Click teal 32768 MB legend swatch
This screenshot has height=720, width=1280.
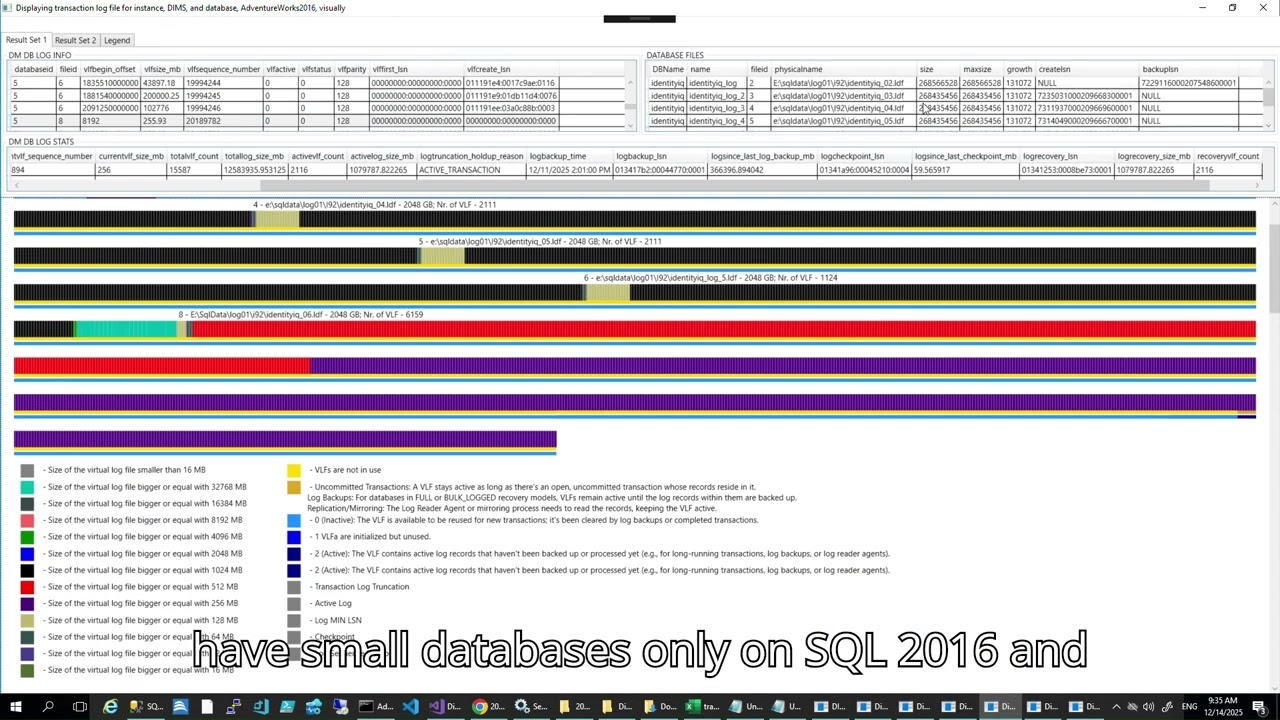point(27,487)
